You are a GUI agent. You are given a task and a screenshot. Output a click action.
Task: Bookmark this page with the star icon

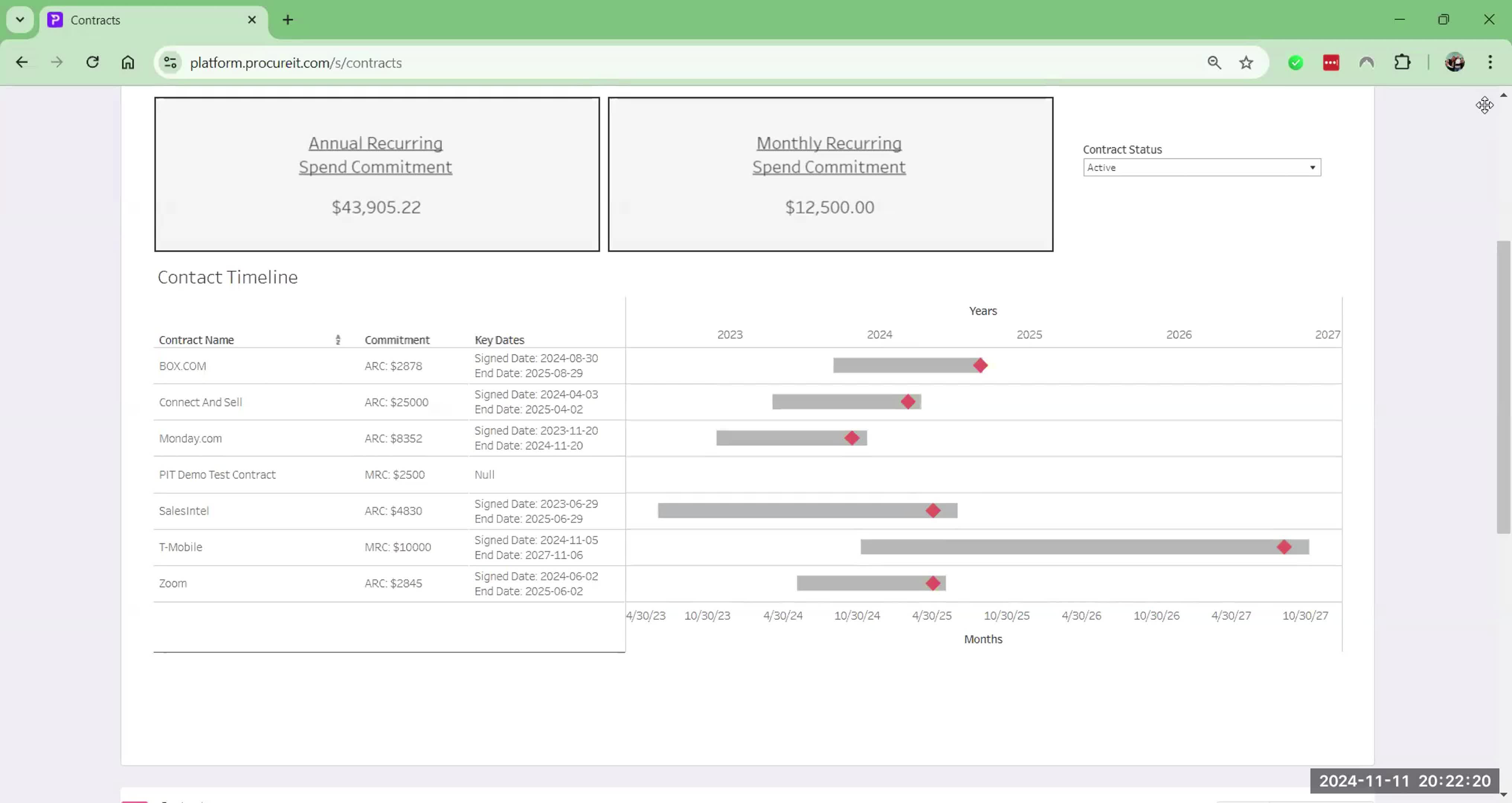1246,62
